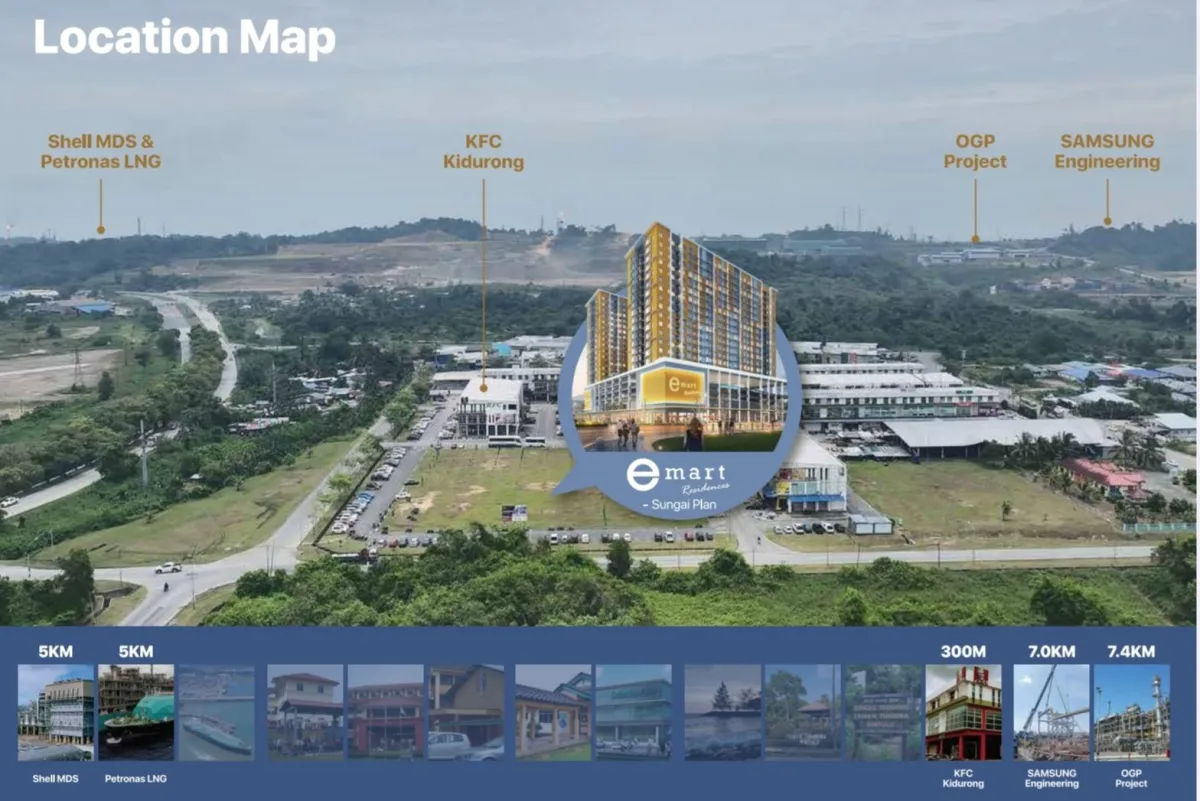Click the "Location Map" title

click(x=185, y=38)
